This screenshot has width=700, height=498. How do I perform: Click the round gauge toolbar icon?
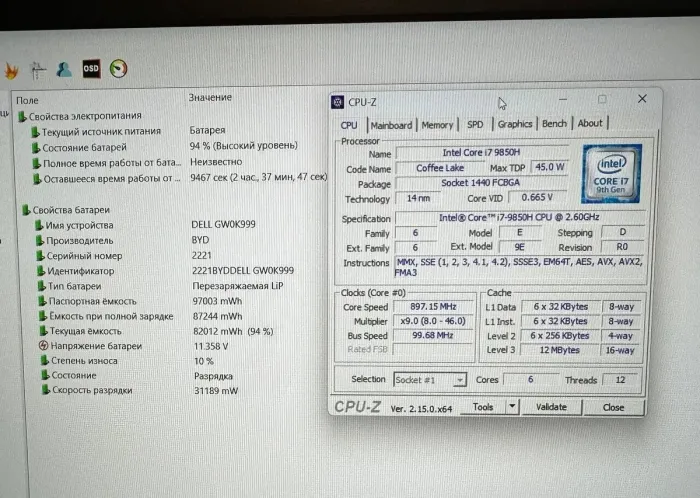click(x=118, y=69)
